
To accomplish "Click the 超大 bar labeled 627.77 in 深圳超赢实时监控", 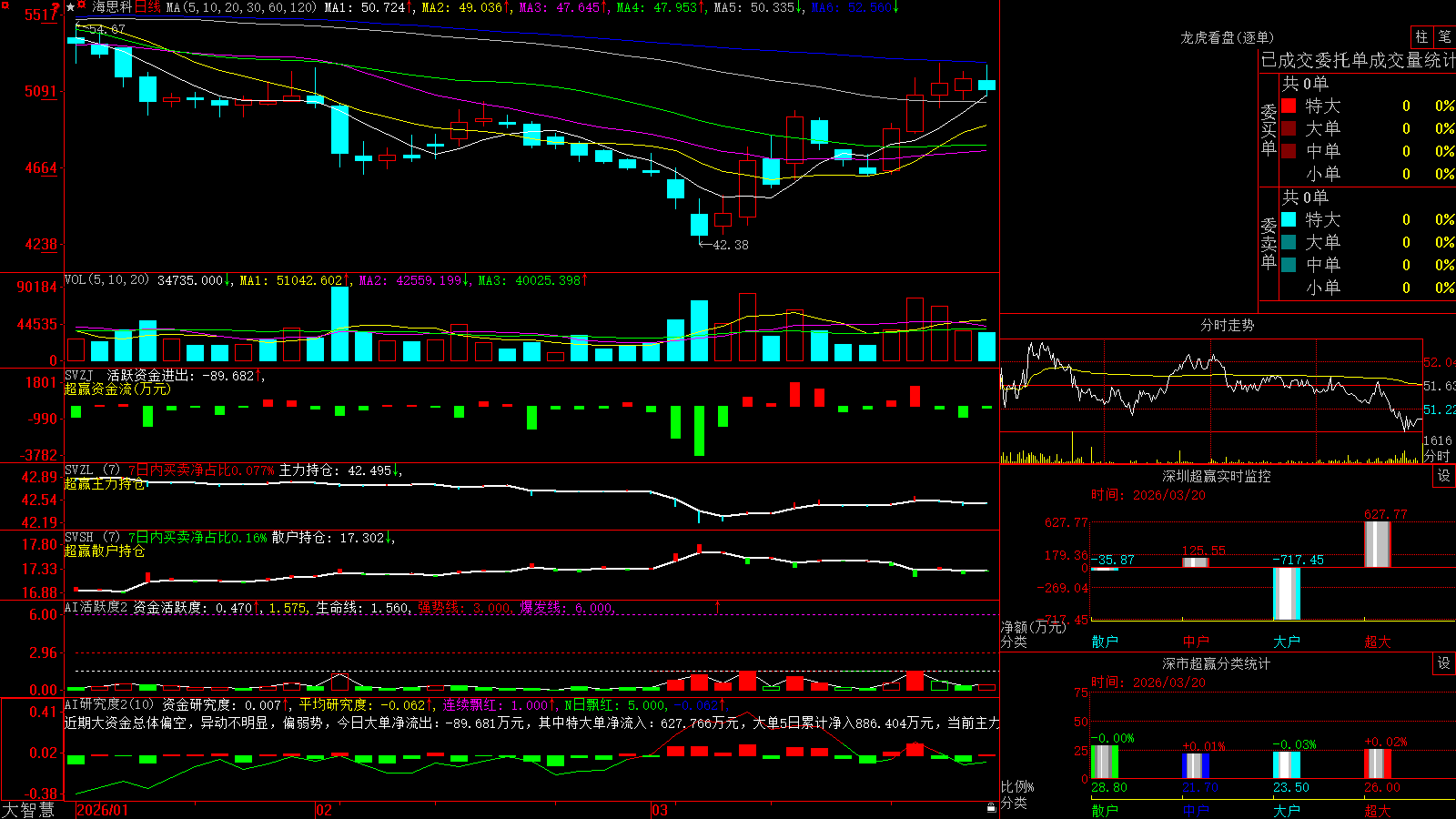I will click(1378, 544).
